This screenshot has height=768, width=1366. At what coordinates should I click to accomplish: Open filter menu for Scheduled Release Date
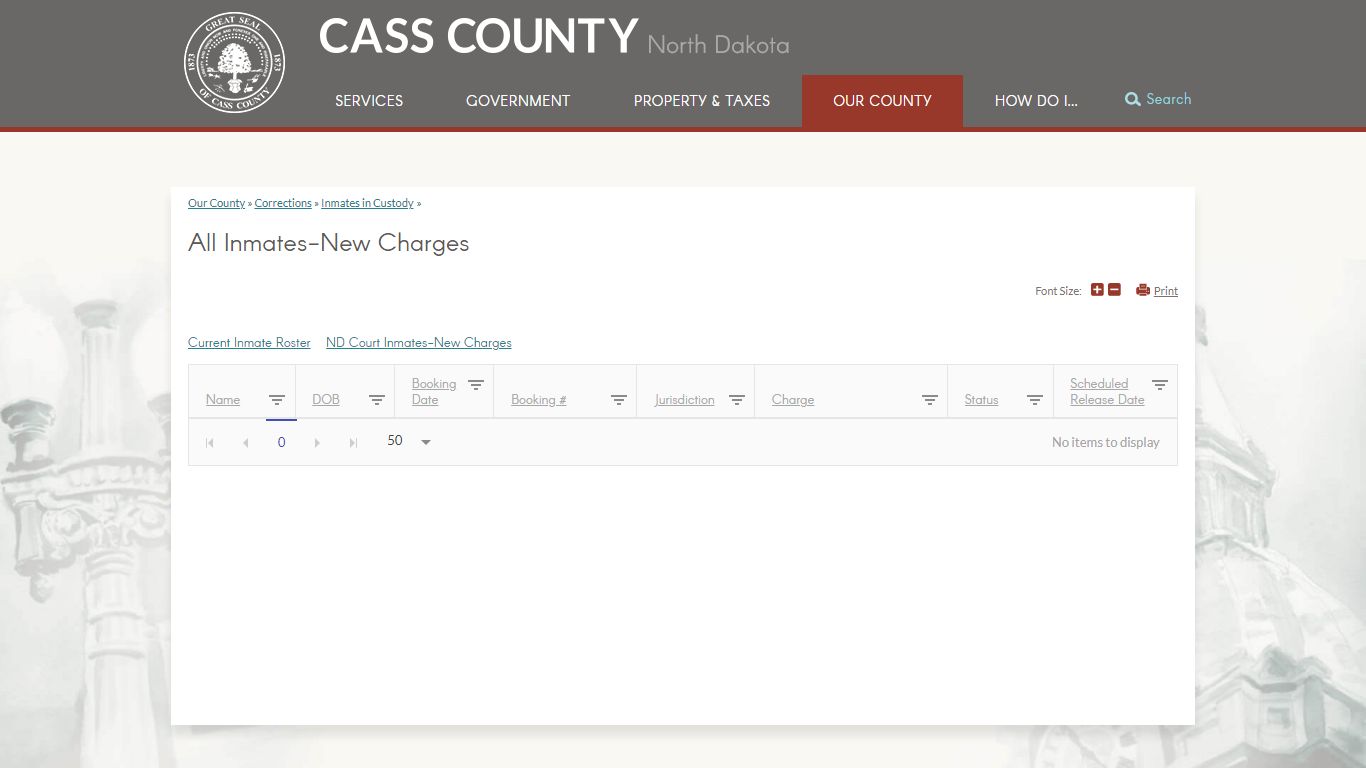tap(1160, 384)
